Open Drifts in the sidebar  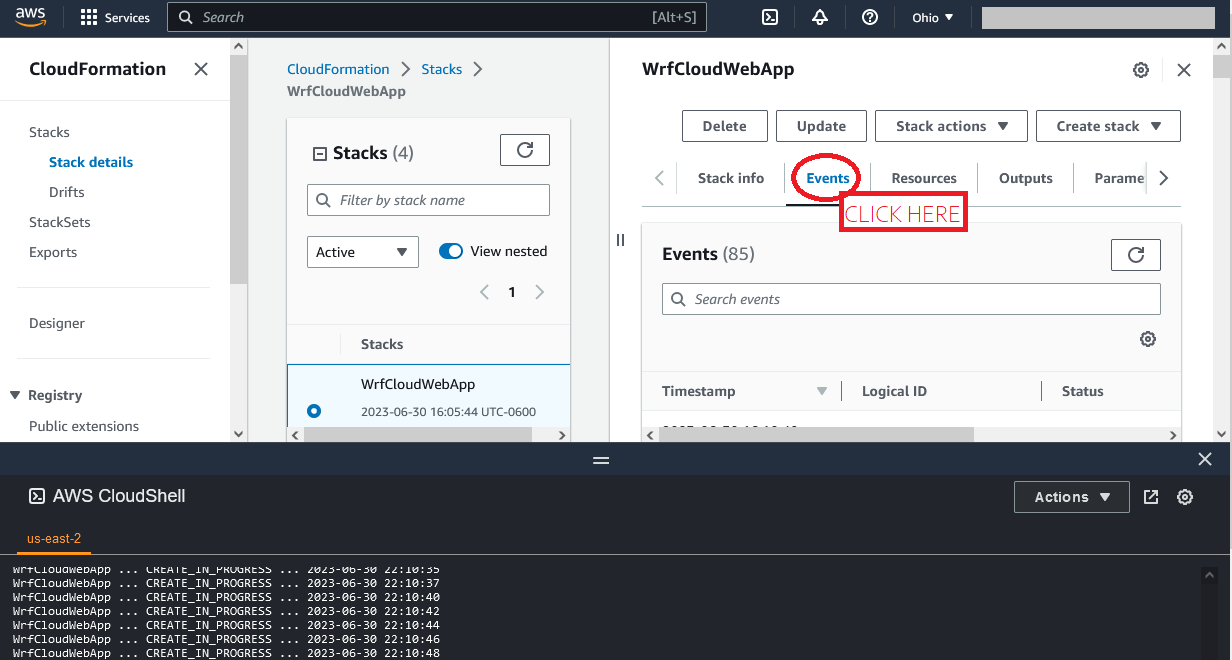pyautogui.click(x=67, y=192)
